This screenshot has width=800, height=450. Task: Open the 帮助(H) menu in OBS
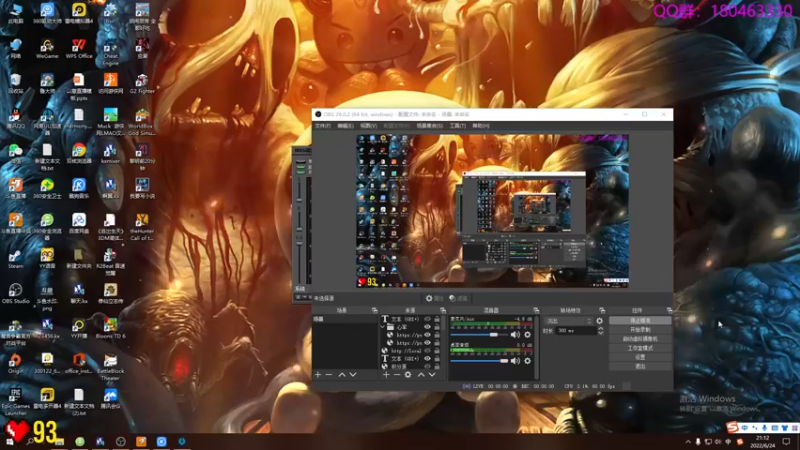pyautogui.click(x=481, y=126)
